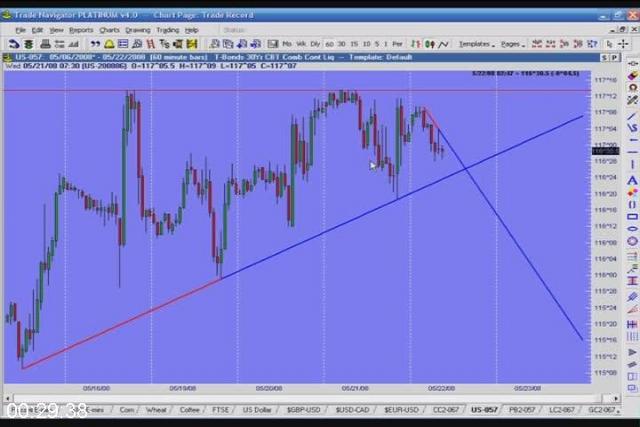Image resolution: width=640 pixels, height=427 pixels.
Task: Set timeframe to 30 minute bars
Action: (342, 44)
